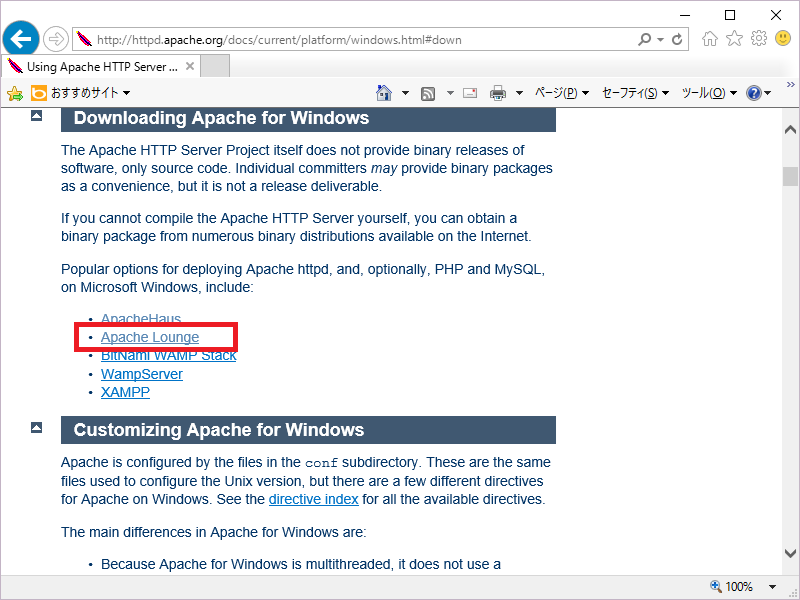Click the browser Back button
The height and width of the screenshot is (600, 800).
pos(20,39)
